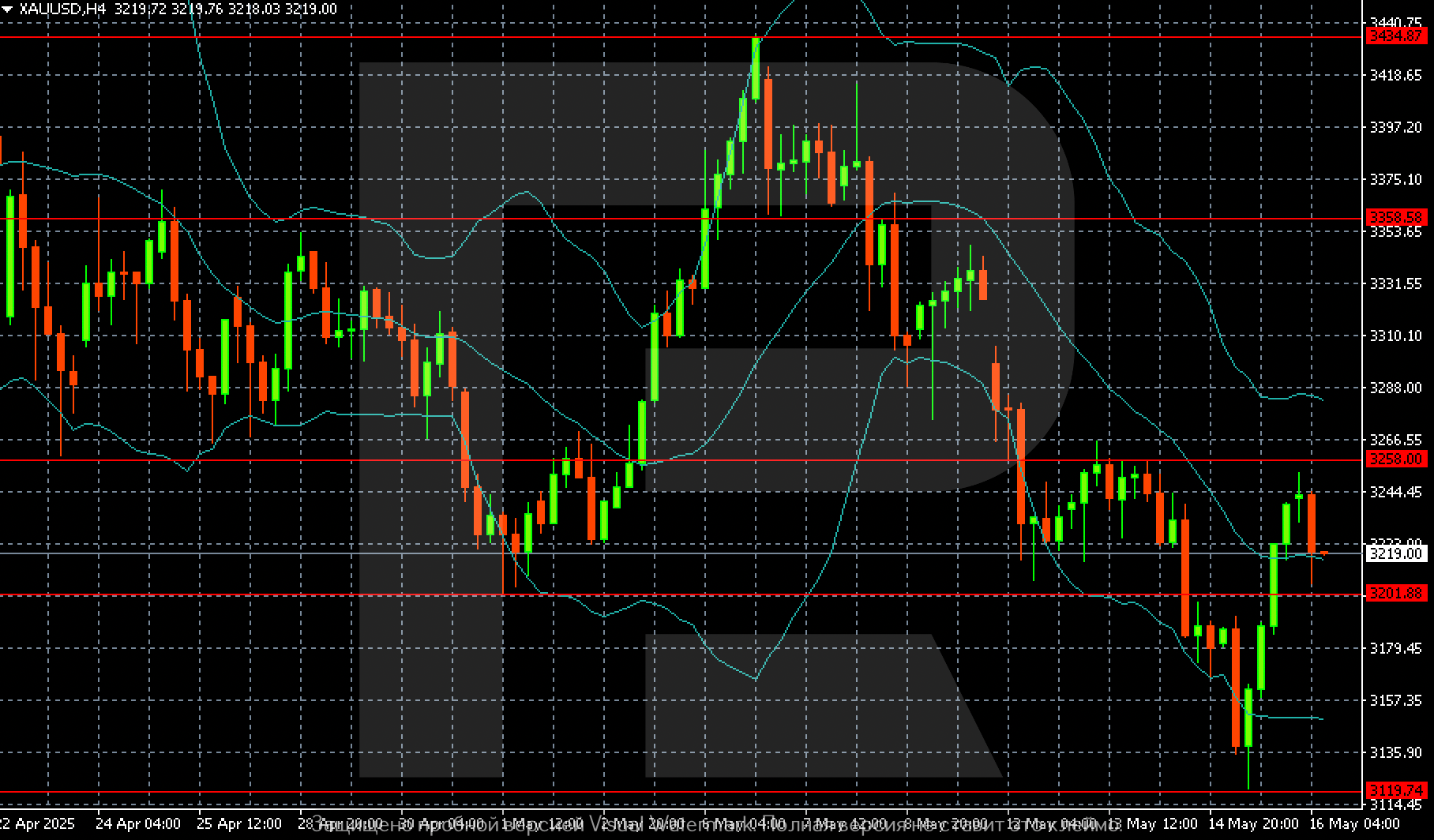The width and height of the screenshot is (1434, 840).
Task: Click the 3266.55 price scale value
Action: (1395, 440)
